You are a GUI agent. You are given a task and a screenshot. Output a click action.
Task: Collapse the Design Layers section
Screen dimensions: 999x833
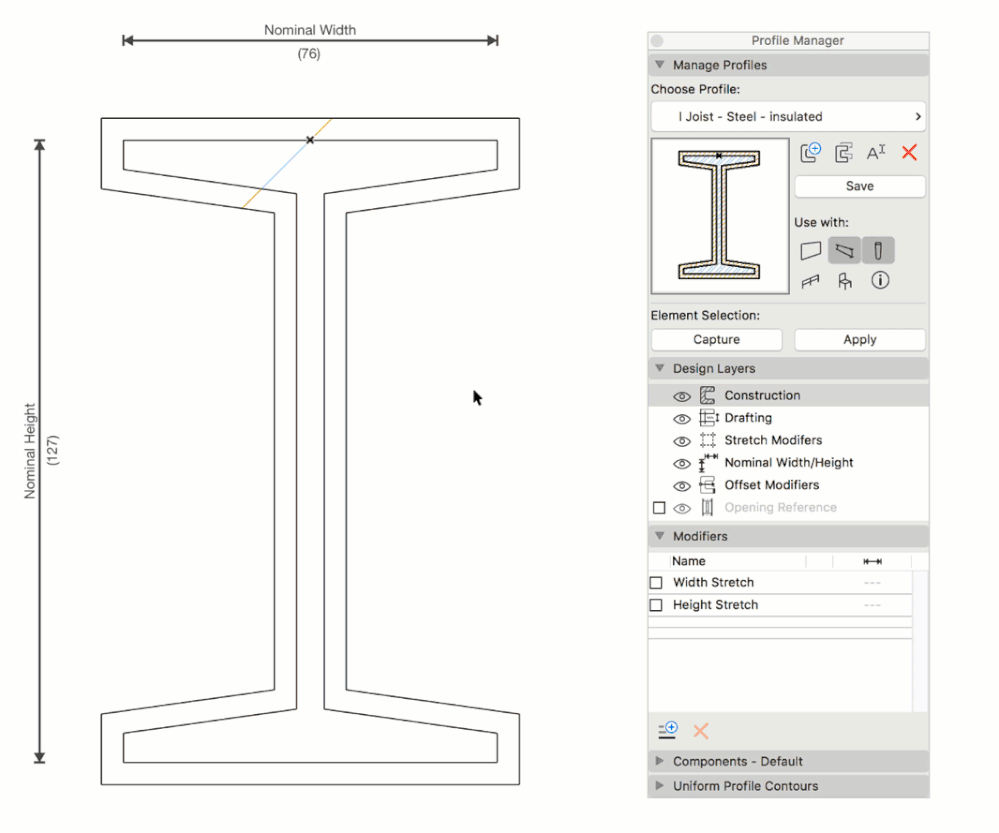(x=660, y=368)
